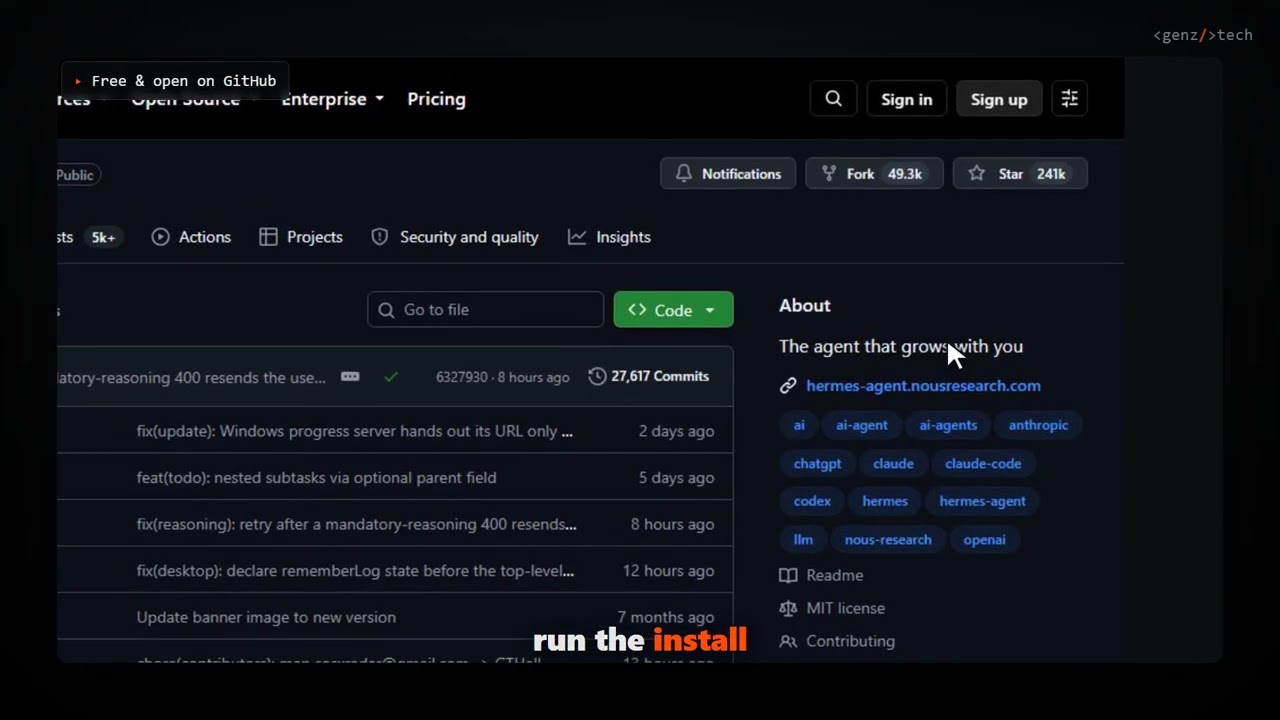
Task: Open the hermes-agent.nousresearch.com link
Action: pos(923,385)
